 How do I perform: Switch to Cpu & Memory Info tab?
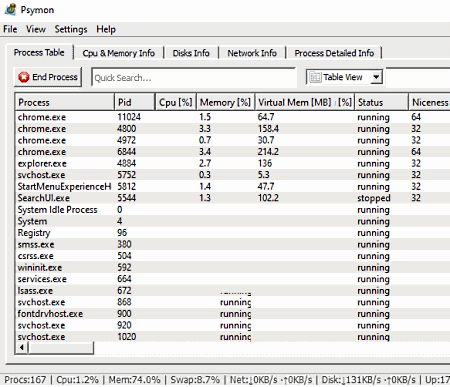pyautogui.click(x=119, y=53)
